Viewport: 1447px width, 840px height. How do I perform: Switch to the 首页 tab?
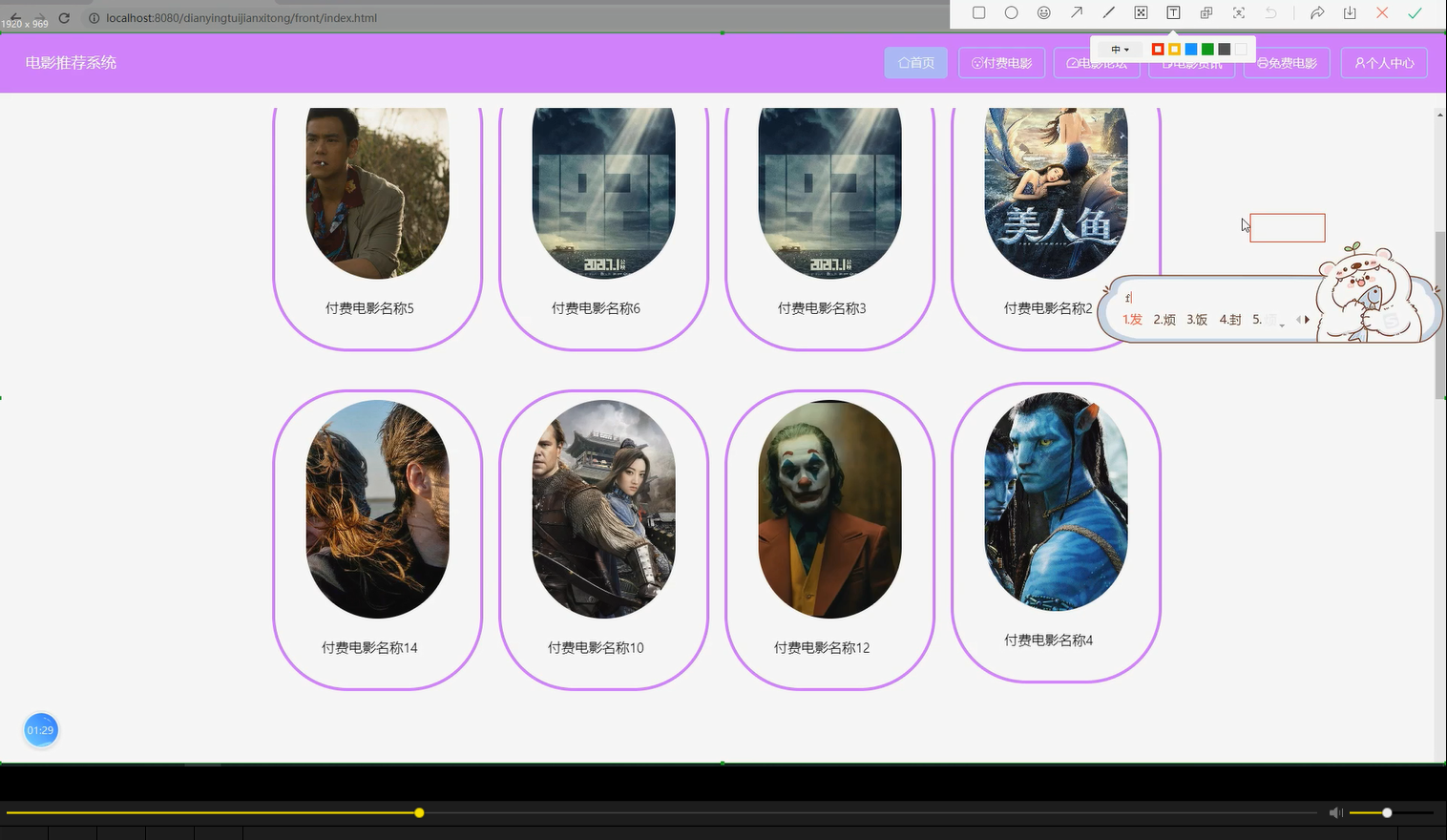915,62
